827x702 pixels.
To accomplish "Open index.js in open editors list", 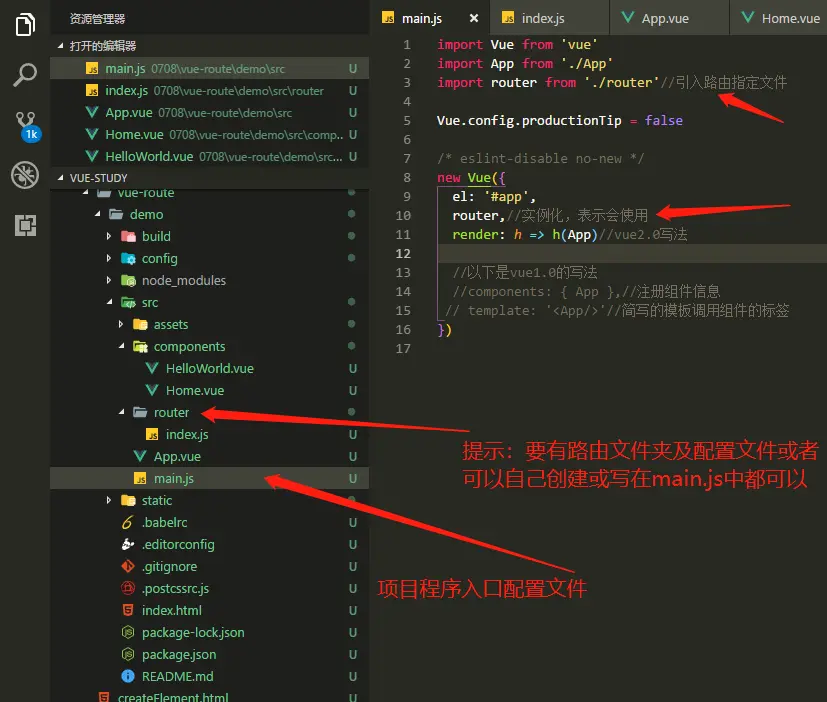I will tap(209, 91).
